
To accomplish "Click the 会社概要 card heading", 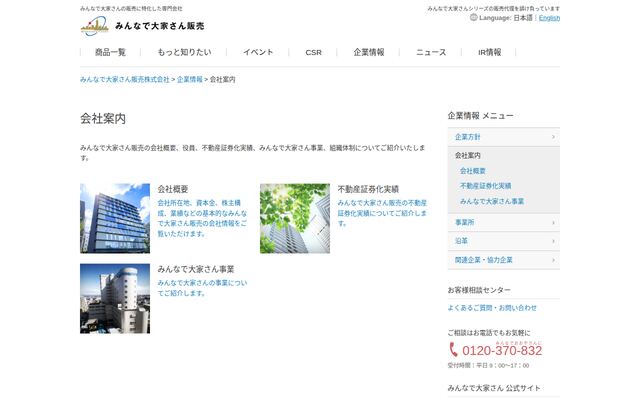I will pyautogui.click(x=173, y=189).
